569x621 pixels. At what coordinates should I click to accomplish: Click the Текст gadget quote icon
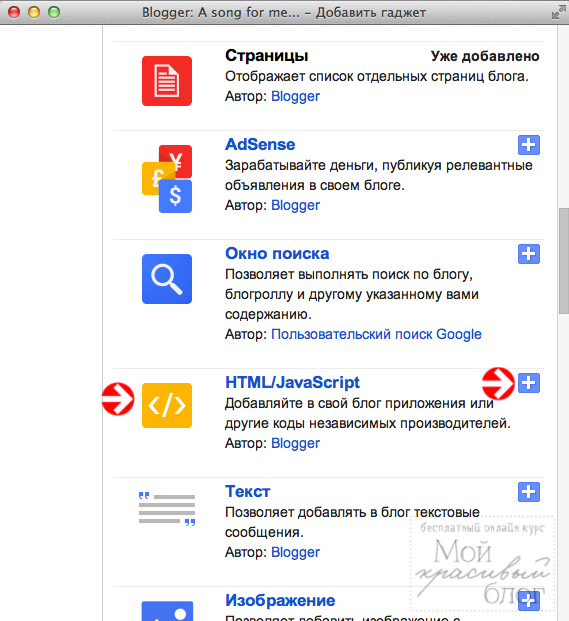(167, 509)
